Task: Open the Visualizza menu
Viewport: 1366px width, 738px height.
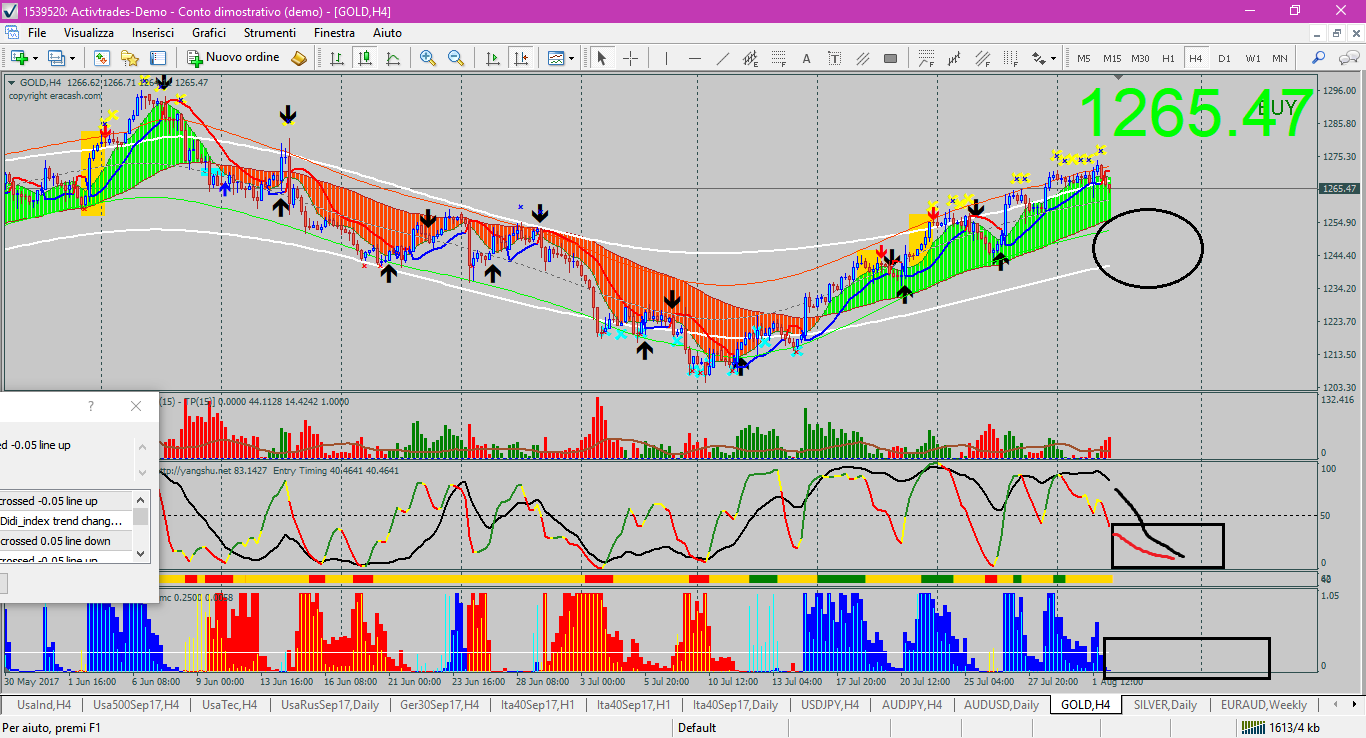Action: click(90, 33)
